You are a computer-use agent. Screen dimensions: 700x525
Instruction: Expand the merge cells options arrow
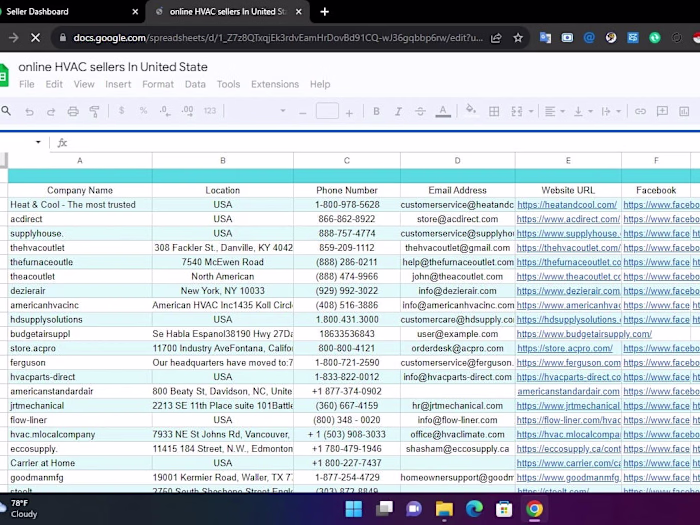(x=531, y=111)
